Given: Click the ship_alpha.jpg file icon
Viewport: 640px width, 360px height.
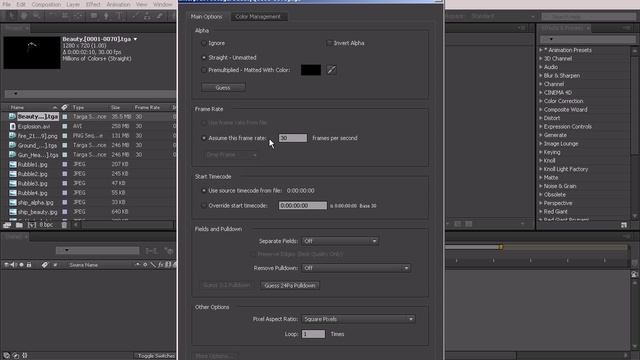Looking at the screenshot, I should [13, 202].
